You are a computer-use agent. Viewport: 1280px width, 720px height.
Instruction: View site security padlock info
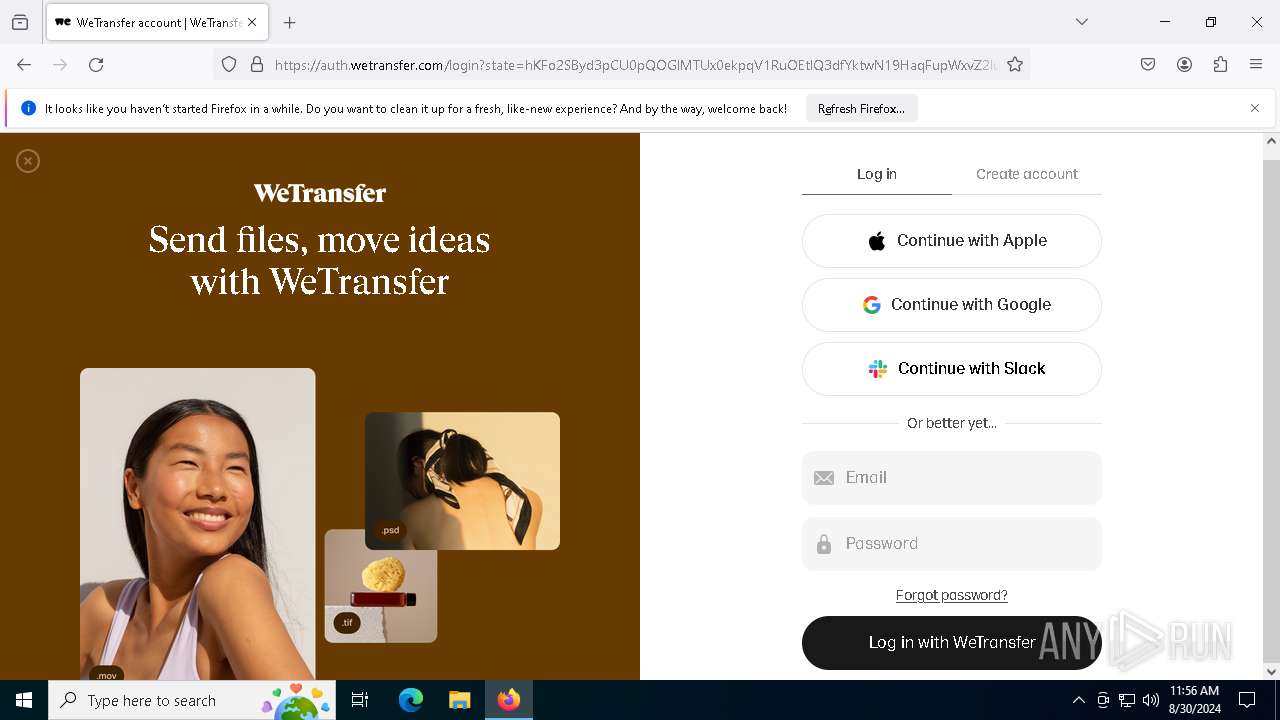pos(257,65)
